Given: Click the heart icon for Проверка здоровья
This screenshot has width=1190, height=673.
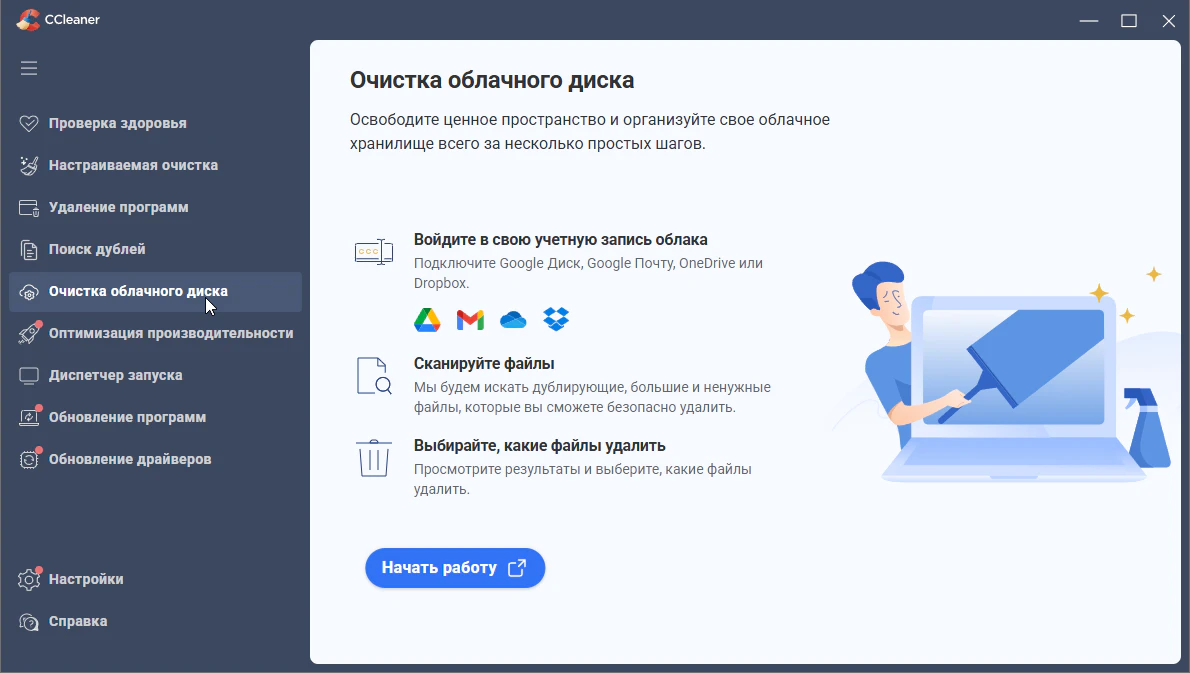Looking at the screenshot, I should tap(29, 124).
